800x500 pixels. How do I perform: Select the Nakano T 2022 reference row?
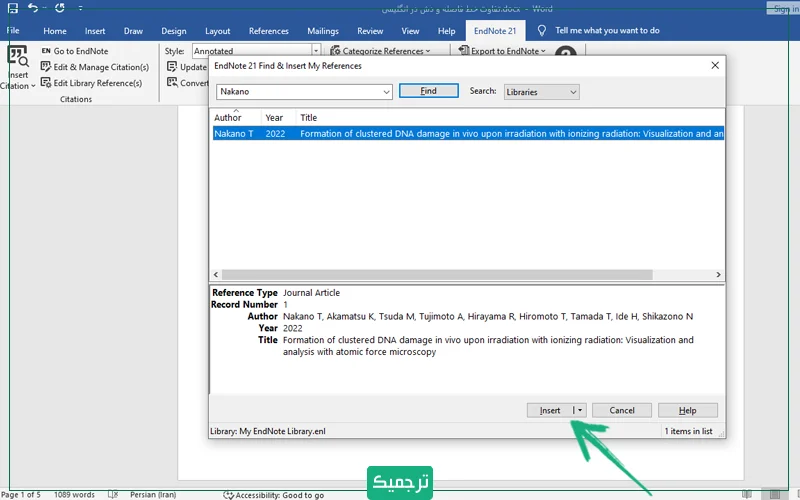[x=466, y=133]
